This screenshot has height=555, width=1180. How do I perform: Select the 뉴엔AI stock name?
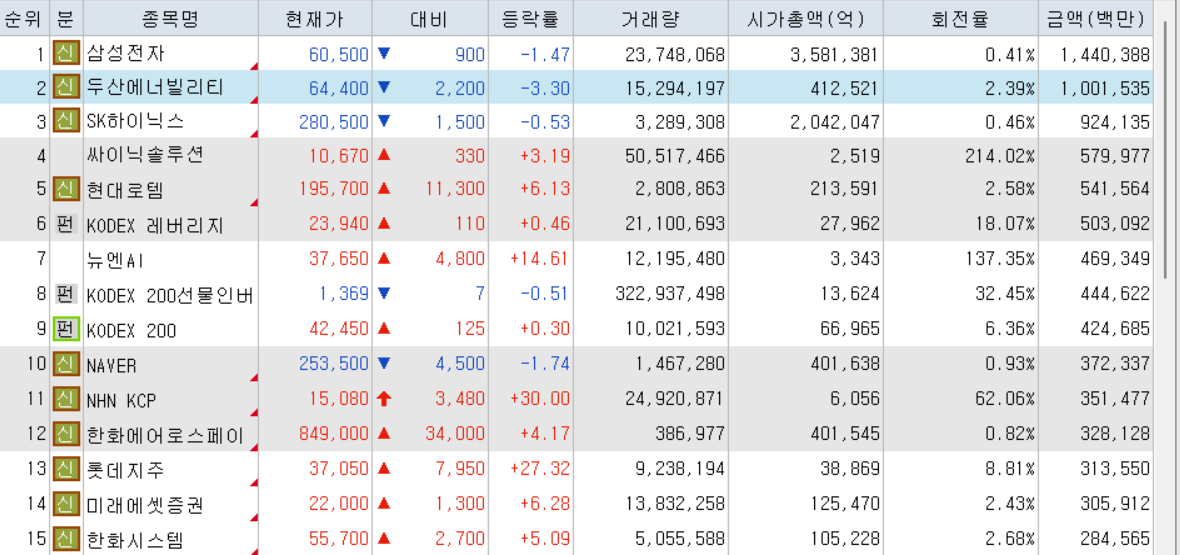point(116,260)
